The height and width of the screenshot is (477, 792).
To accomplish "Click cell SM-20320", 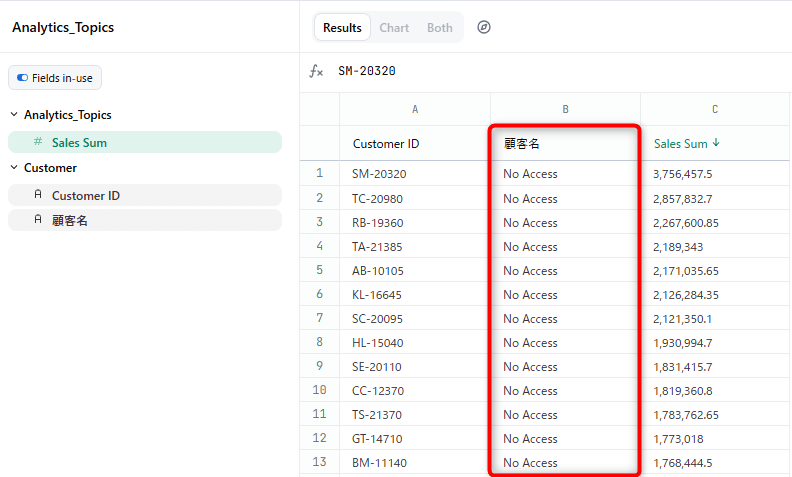I will tap(415, 174).
